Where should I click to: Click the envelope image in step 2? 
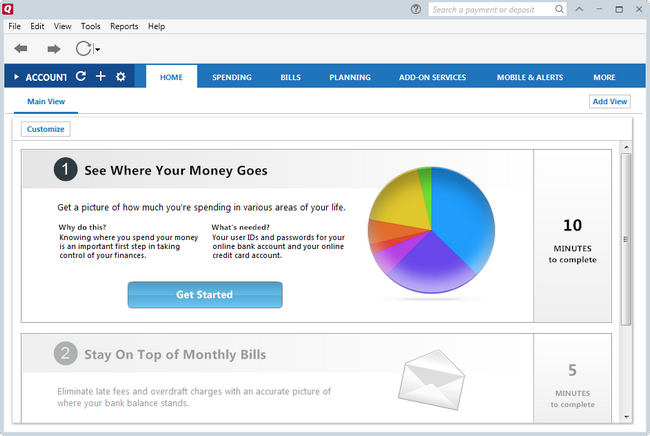[x=431, y=380]
